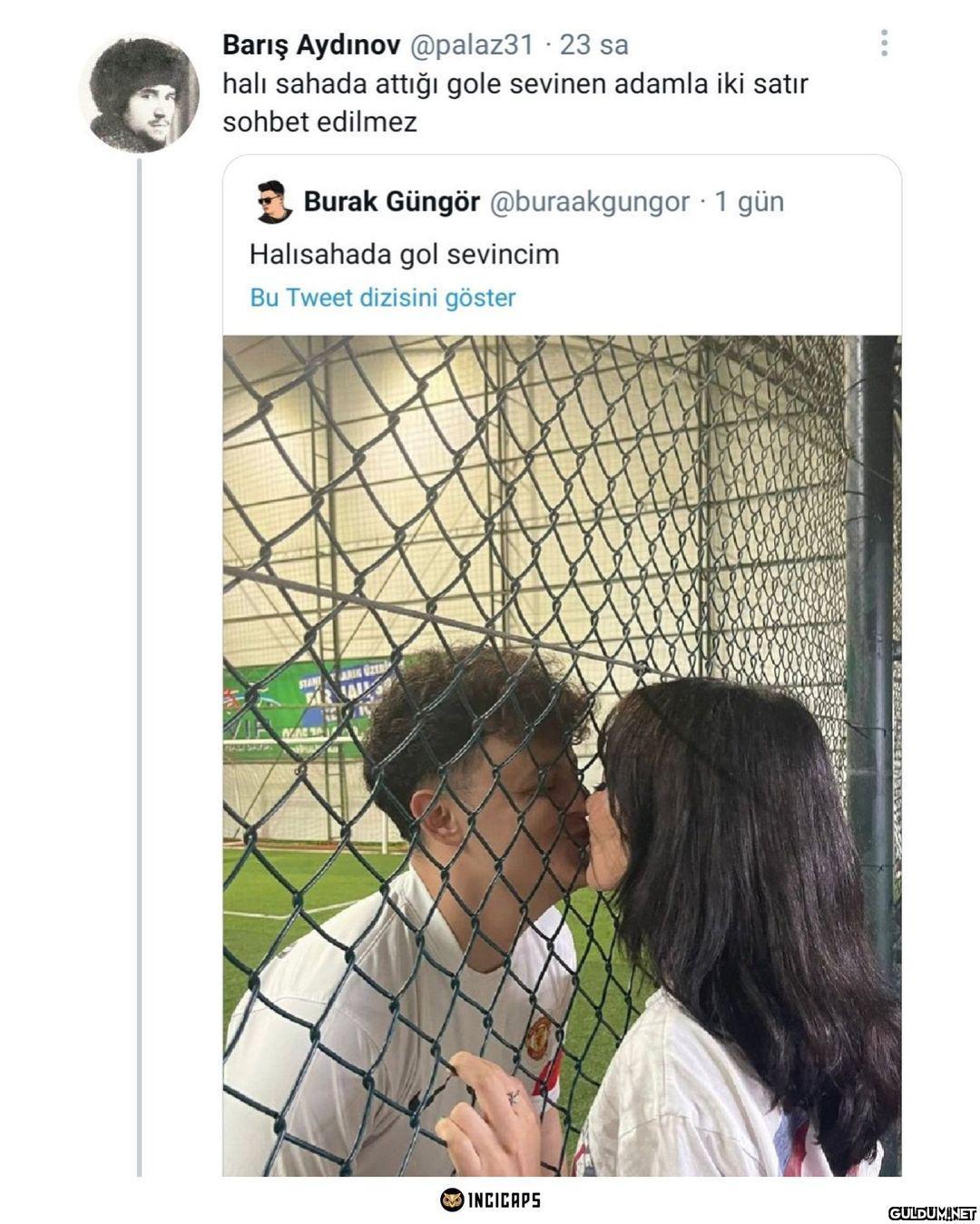Click the Burak Güngör display name
Screen dimensions: 980x1224
(391, 201)
